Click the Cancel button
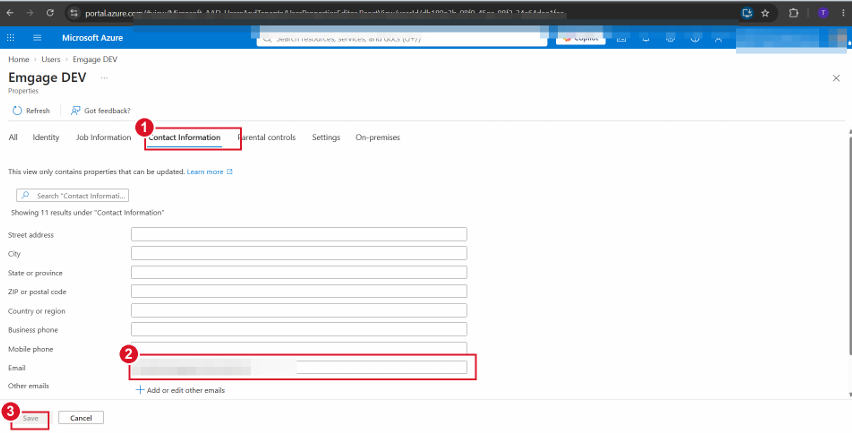 pyautogui.click(x=81, y=418)
